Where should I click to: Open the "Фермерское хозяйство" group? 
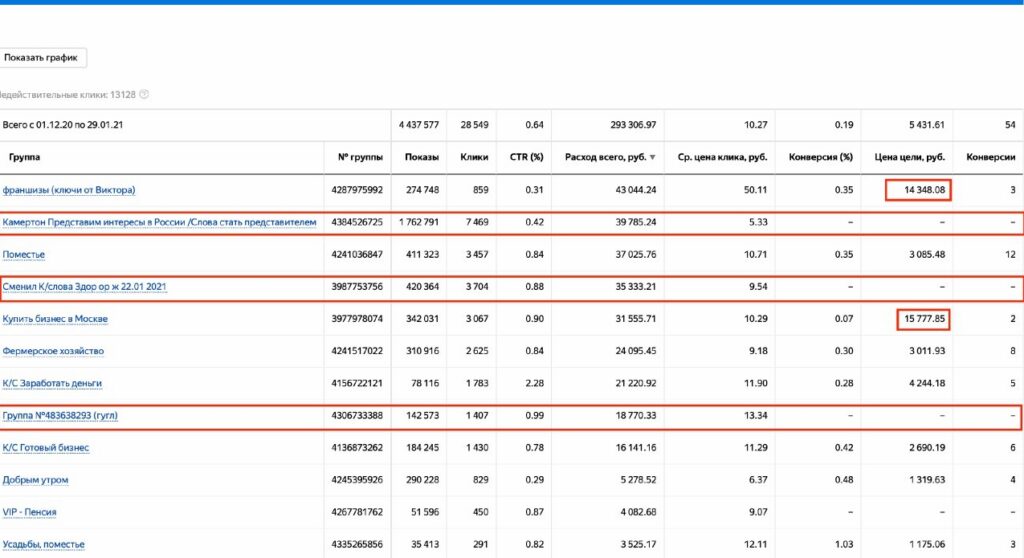(x=53, y=351)
